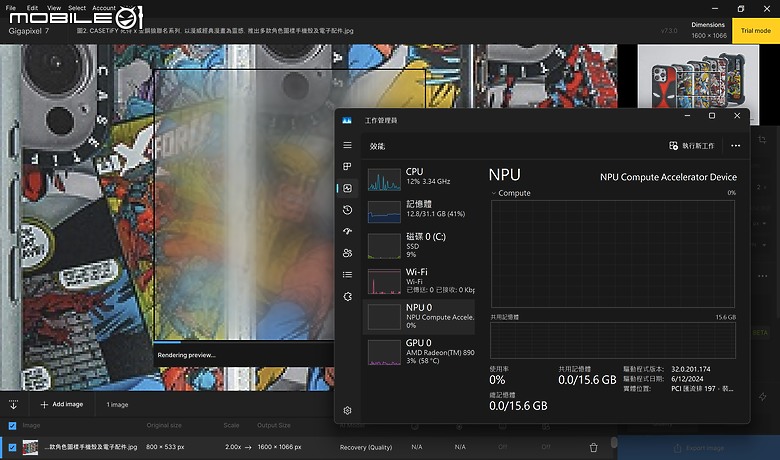Click Recovery (Quality) model cell

point(366,448)
